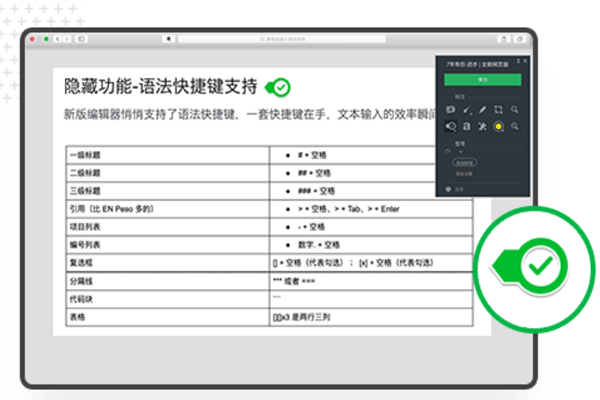Open the yellow color picker swatch

(x=499, y=127)
